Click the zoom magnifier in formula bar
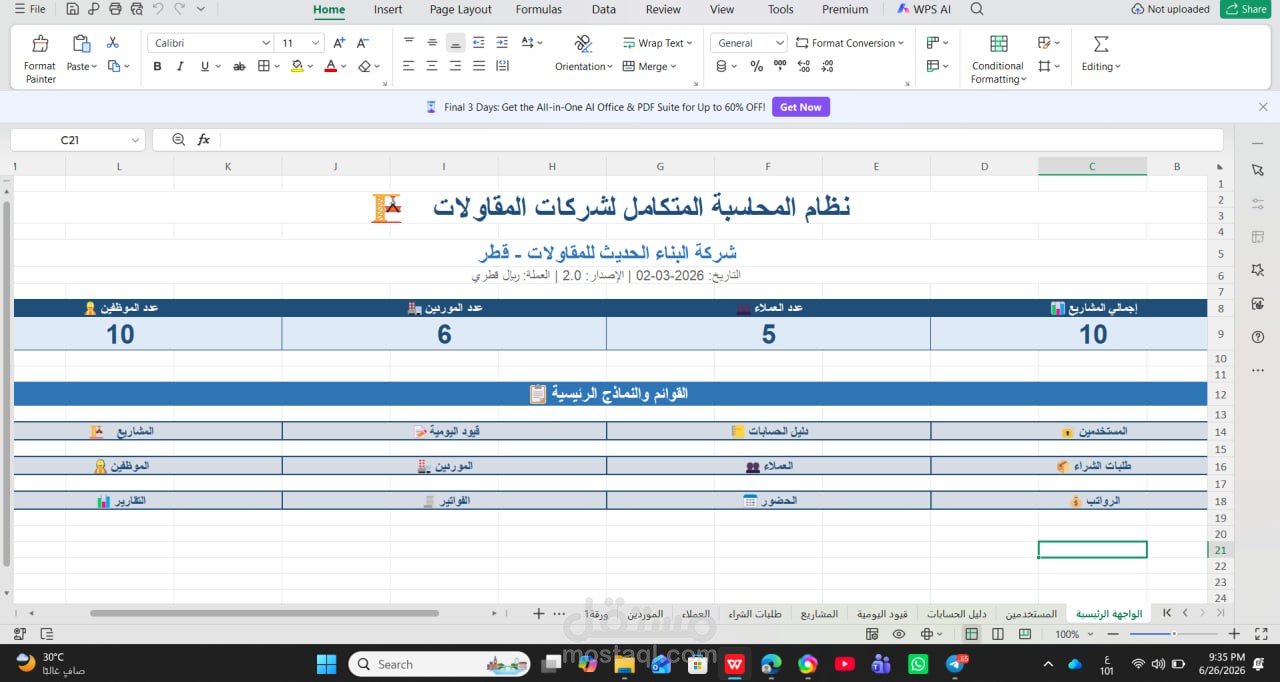Viewport: 1280px width, 682px height. [179, 140]
